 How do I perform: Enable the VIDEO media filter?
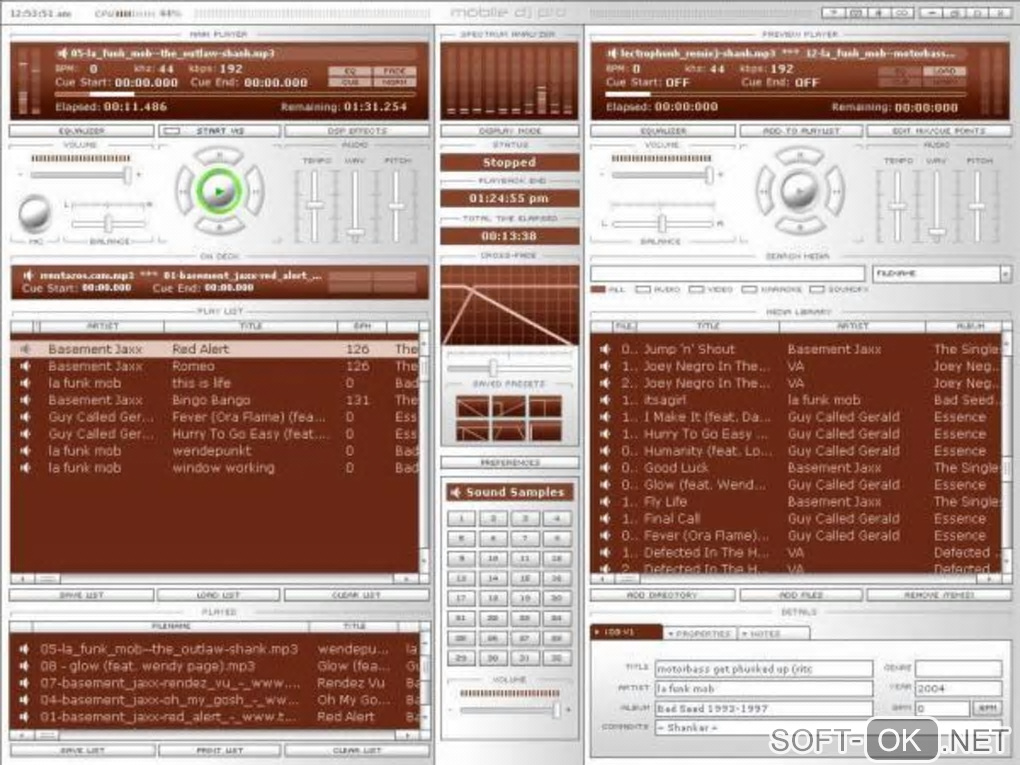tap(696, 289)
